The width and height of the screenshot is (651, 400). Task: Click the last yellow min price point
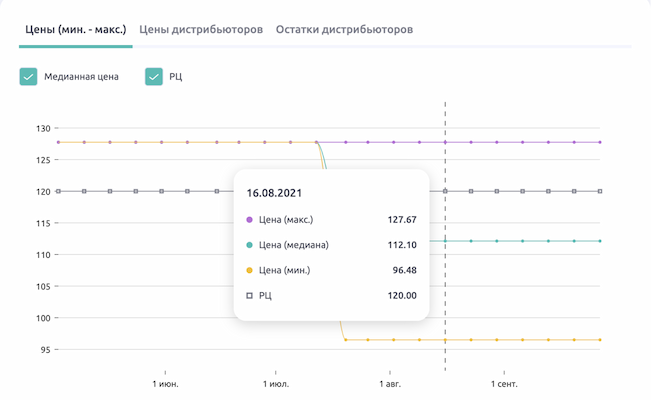600,340
